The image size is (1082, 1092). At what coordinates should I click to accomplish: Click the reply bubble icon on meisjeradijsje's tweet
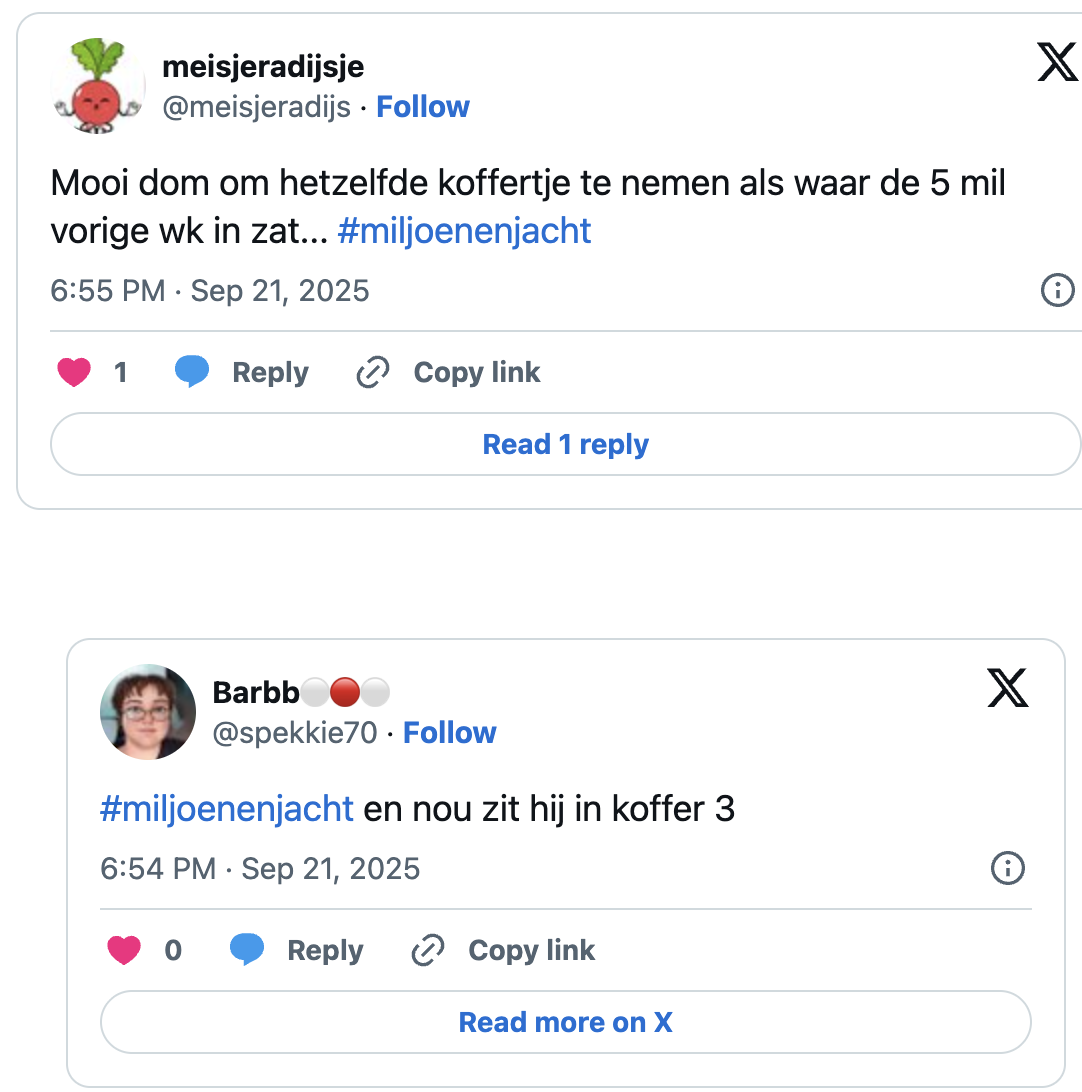(x=192, y=372)
